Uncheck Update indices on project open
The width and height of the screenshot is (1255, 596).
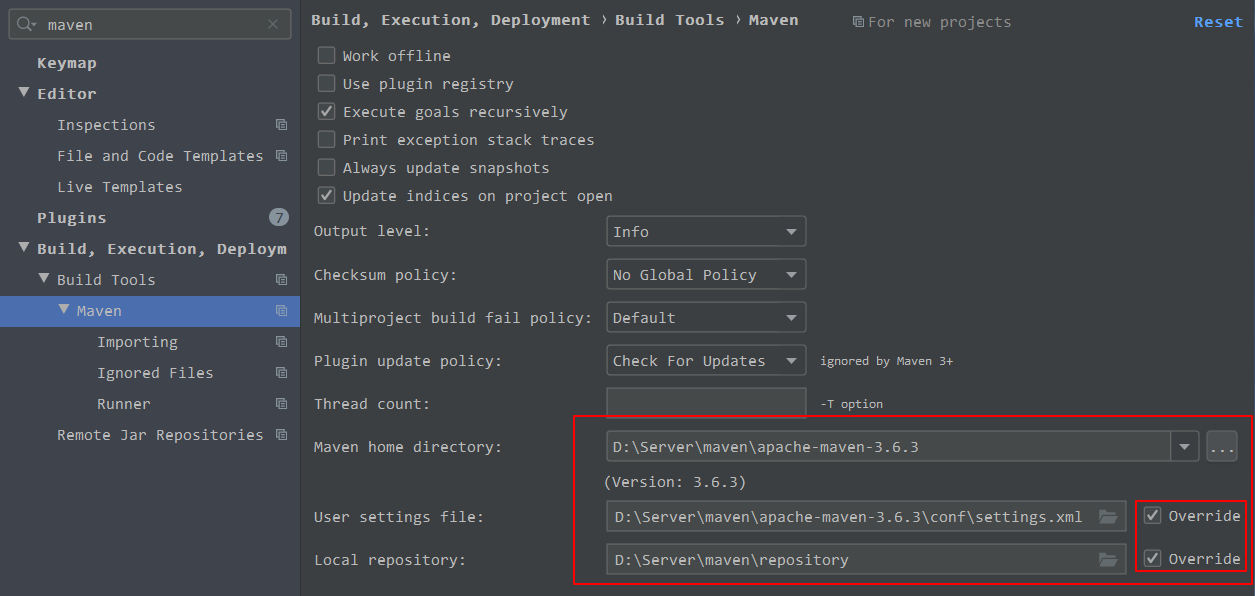[326, 196]
